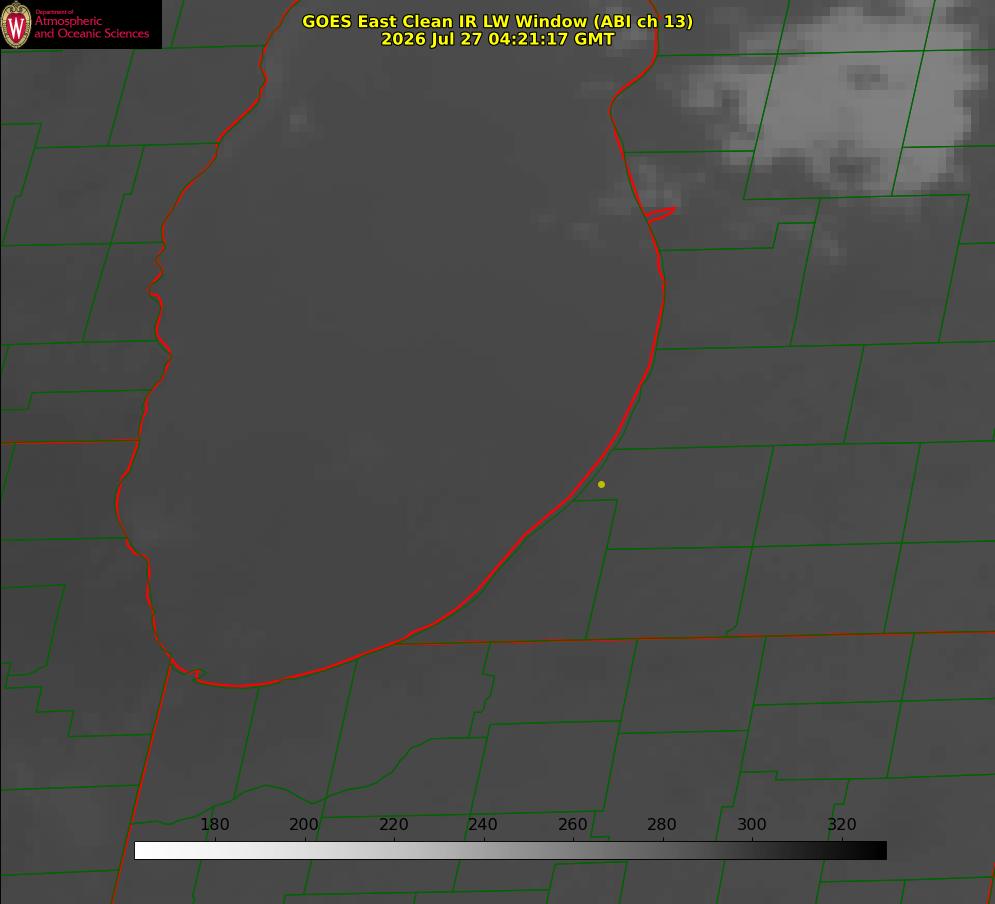The width and height of the screenshot is (995, 904).
Task: Click the 260 colorbar label
Action: 572,824
